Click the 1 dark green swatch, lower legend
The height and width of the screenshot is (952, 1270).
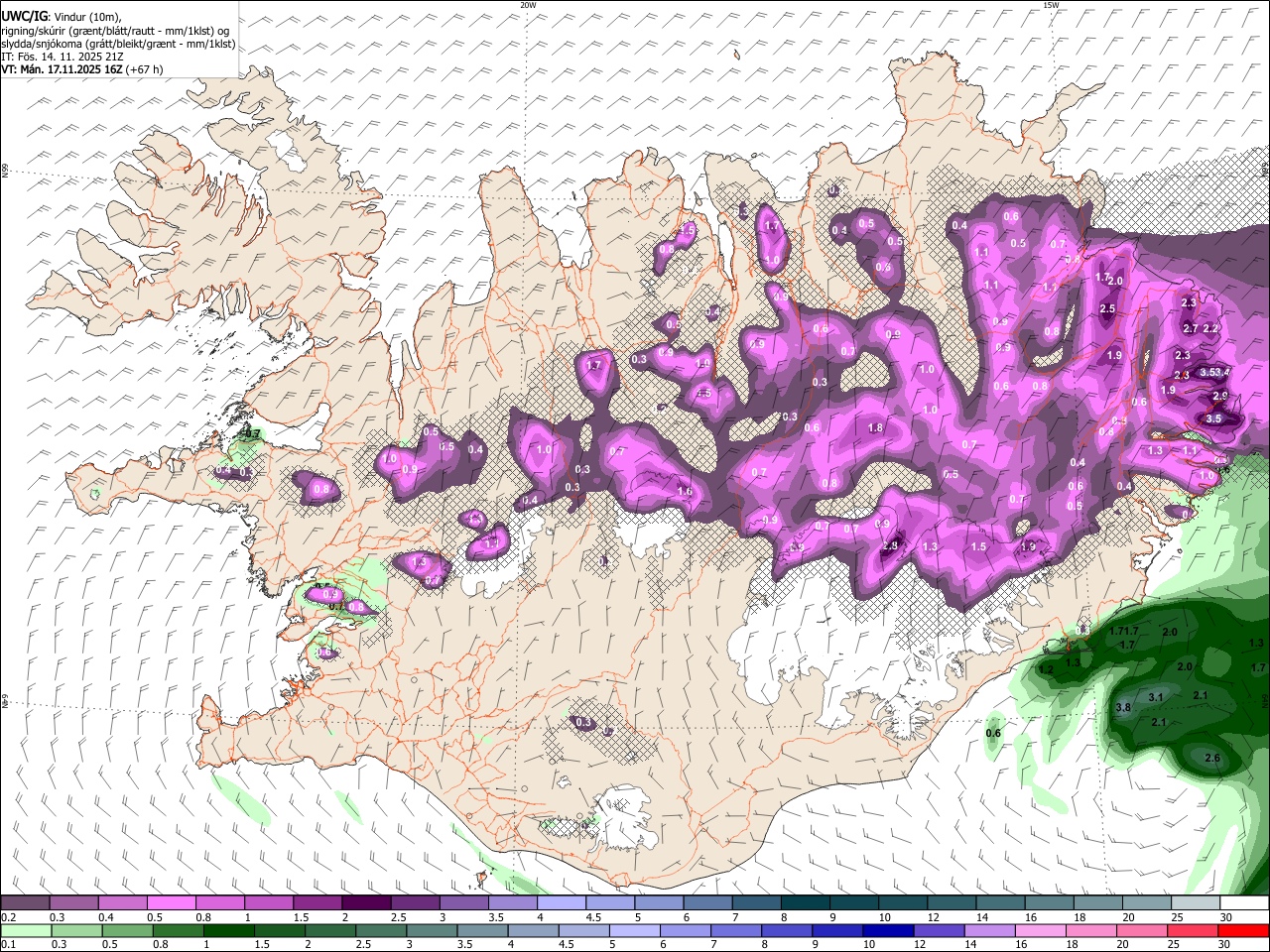coord(229,930)
